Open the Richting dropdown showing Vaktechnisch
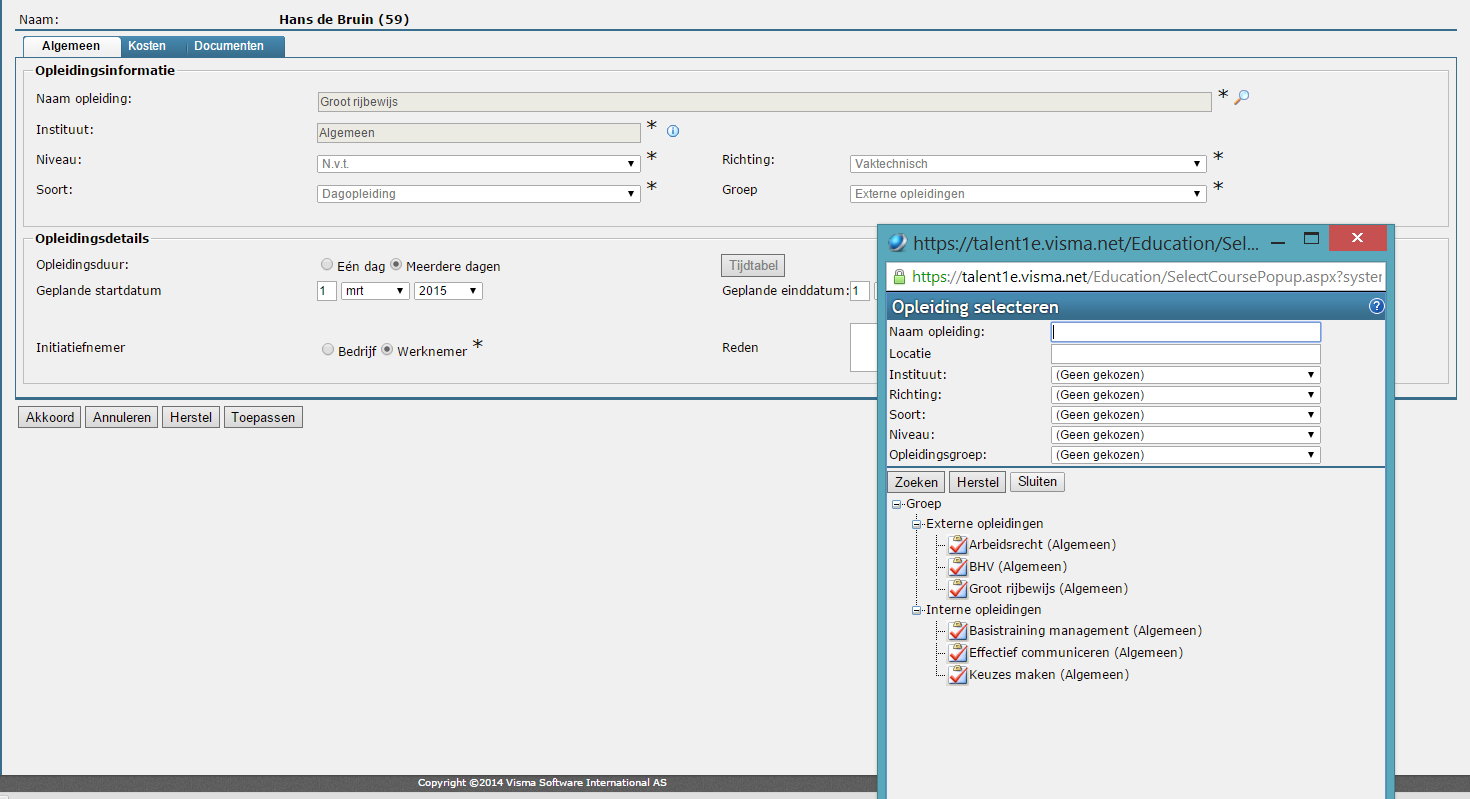This screenshot has width=1470, height=799. point(1029,164)
